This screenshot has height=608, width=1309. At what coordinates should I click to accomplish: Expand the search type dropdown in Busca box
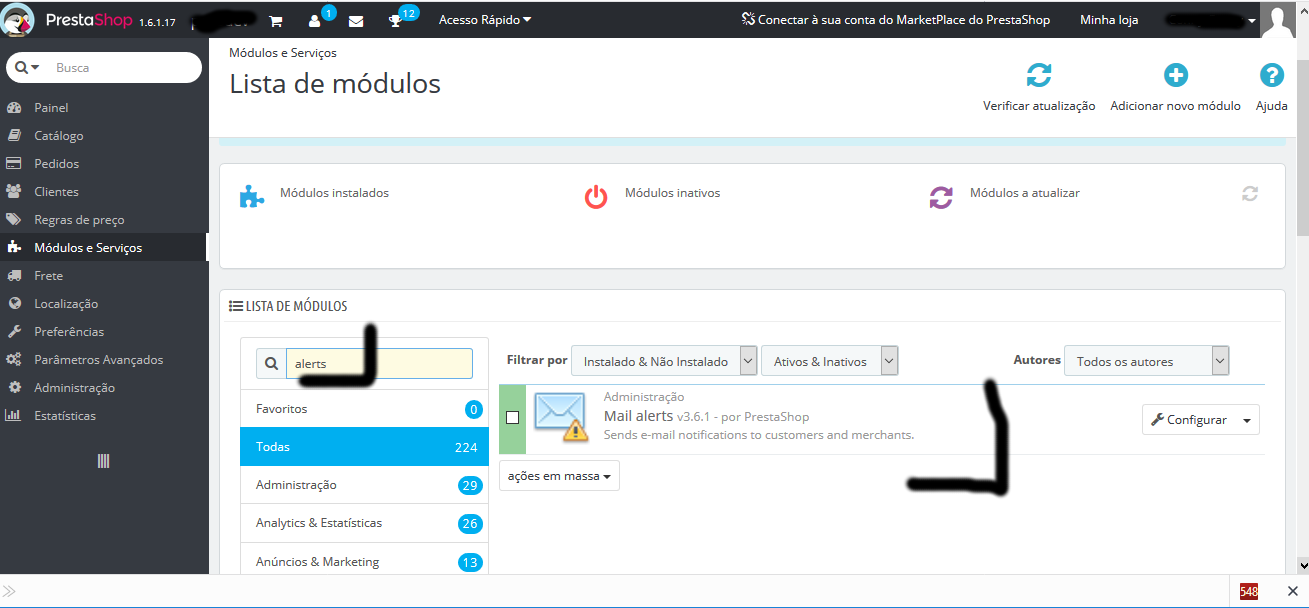(27, 67)
